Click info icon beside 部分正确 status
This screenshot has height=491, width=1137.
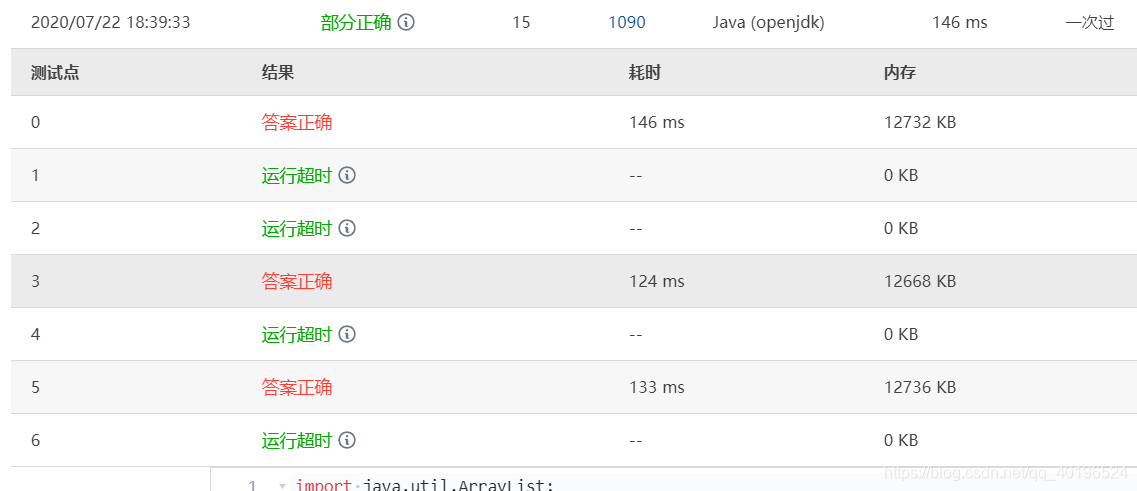tap(406, 22)
